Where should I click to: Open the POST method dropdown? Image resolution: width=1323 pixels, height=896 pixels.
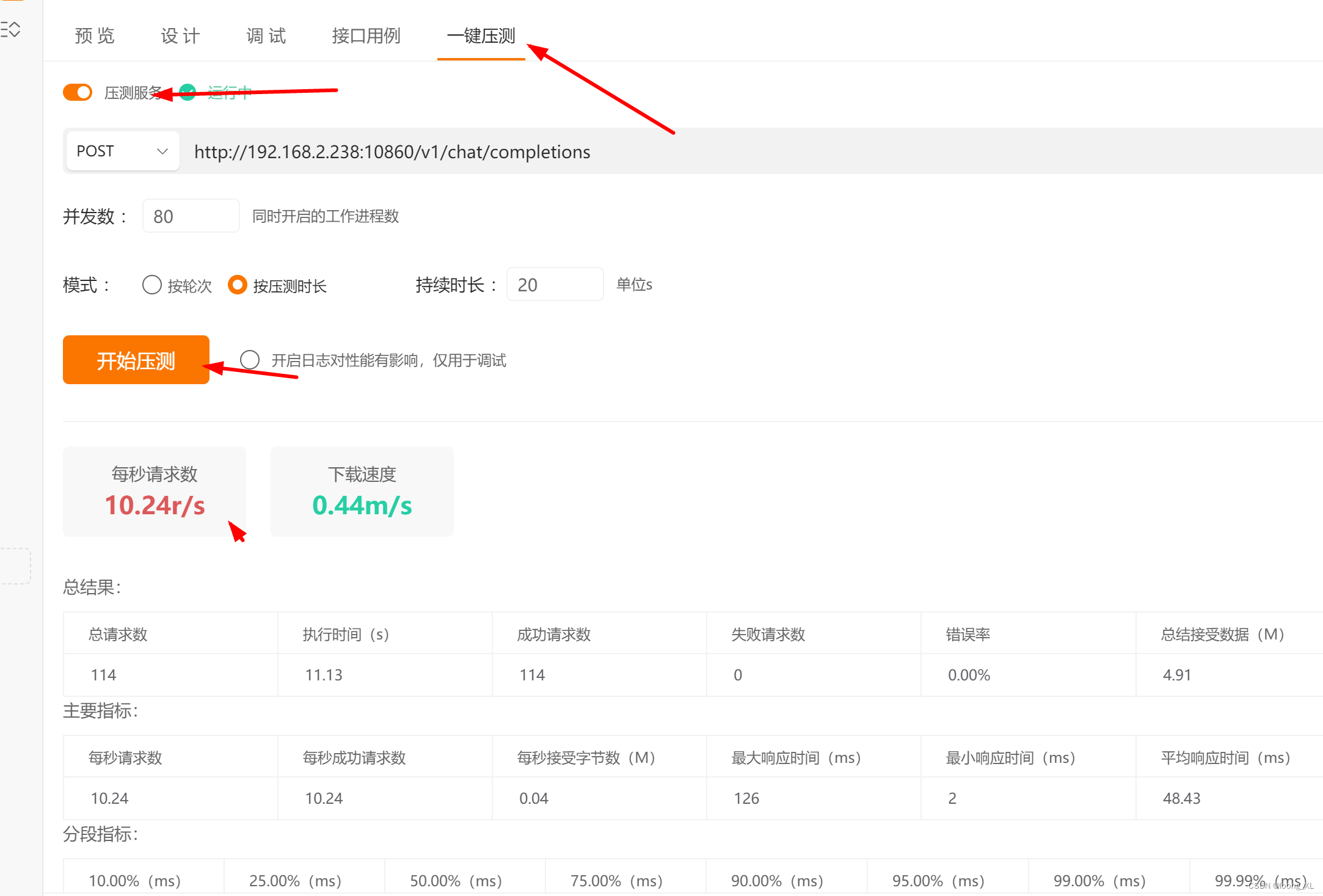[122, 151]
